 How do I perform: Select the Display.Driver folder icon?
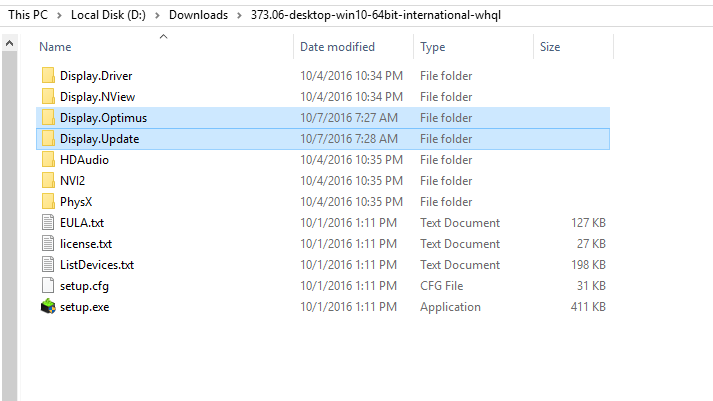(x=48, y=75)
